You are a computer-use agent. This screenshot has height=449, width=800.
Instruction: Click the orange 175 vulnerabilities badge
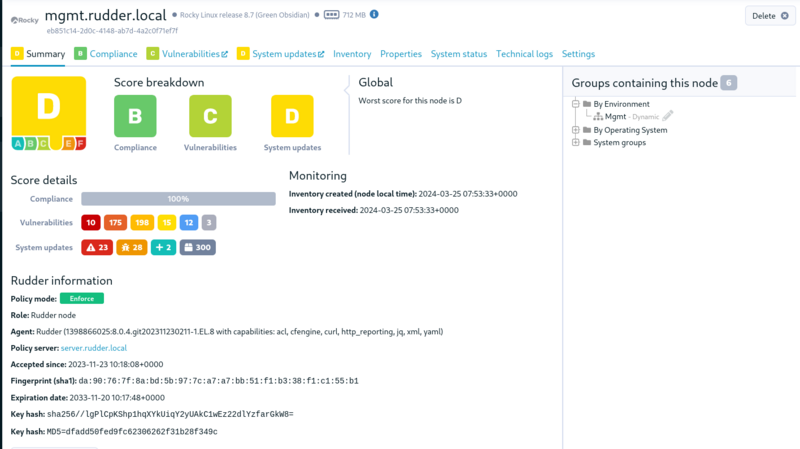coord(115,222)
